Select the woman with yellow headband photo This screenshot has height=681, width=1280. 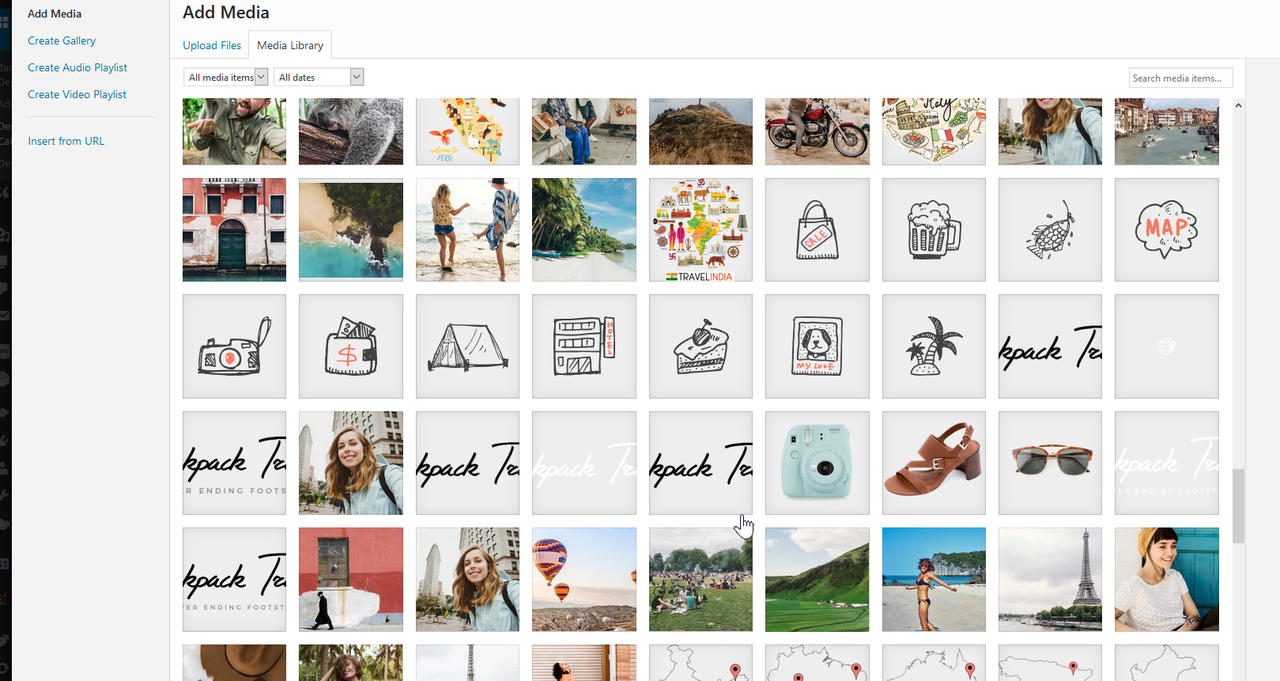click(x=1167, y=579)
